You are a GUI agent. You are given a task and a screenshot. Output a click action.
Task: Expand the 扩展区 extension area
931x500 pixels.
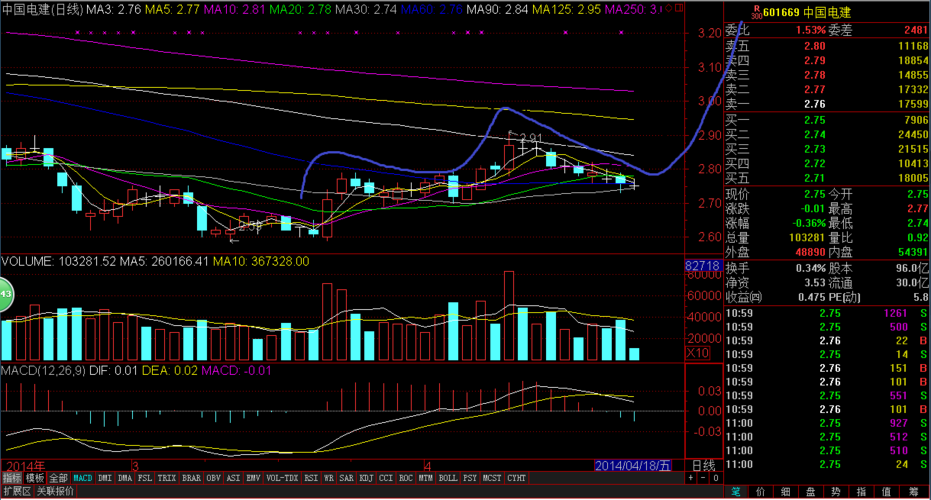click(17, 491)
